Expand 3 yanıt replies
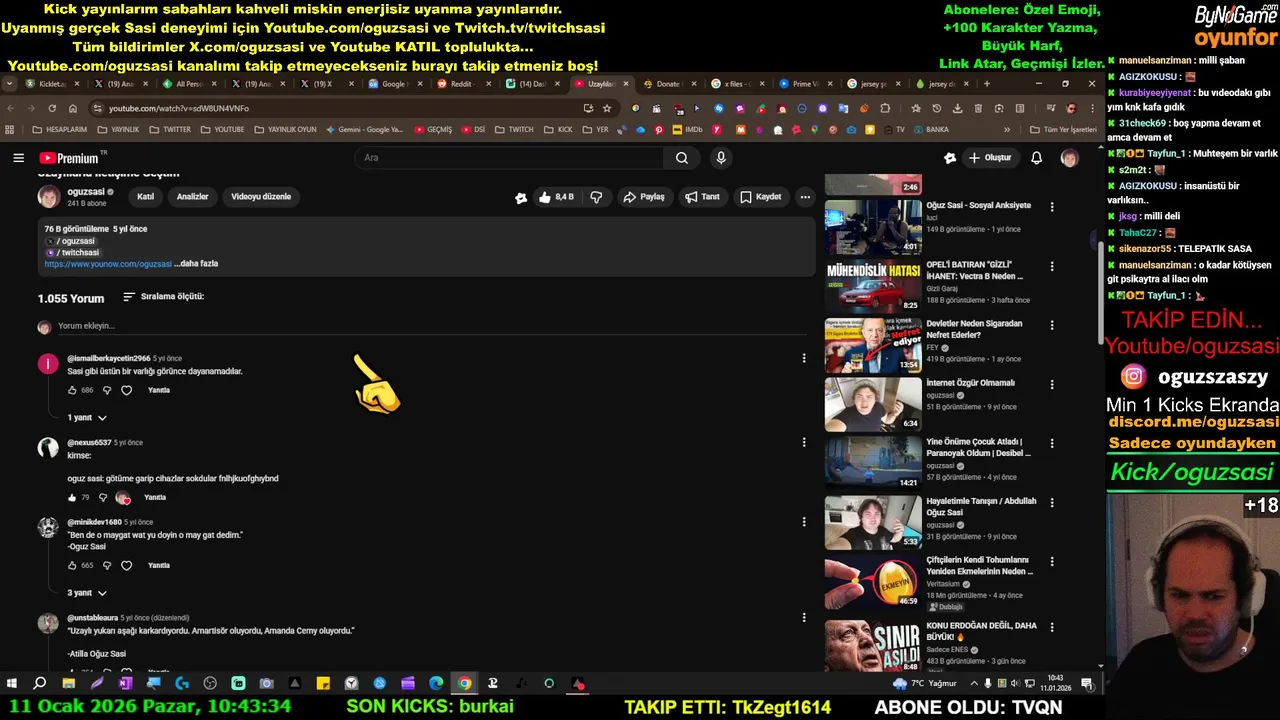Viewport: 1280px width, 720px height. pyautogui.click(x=86, y=593)
